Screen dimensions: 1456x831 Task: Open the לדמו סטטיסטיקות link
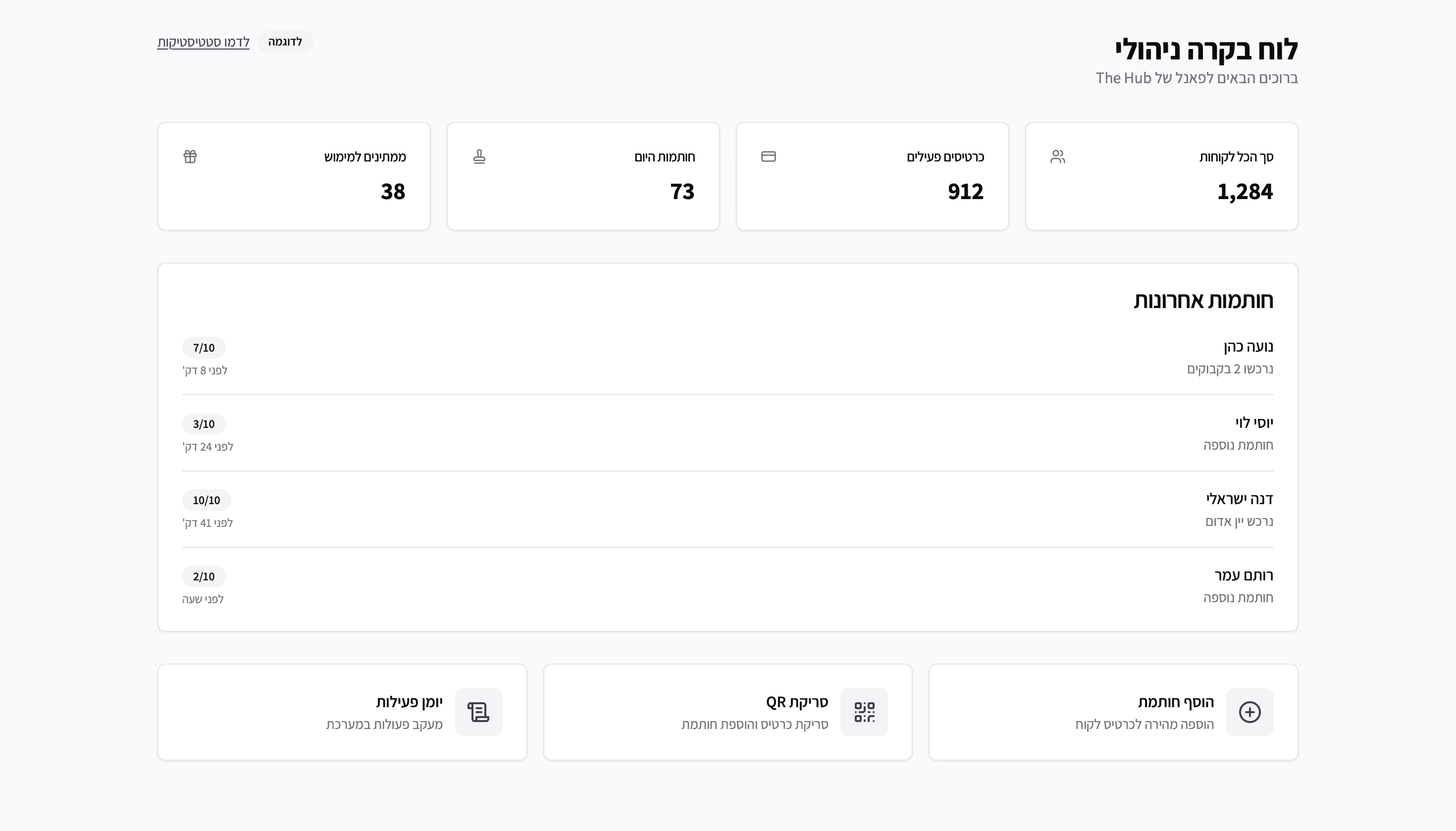click(203, 42)
